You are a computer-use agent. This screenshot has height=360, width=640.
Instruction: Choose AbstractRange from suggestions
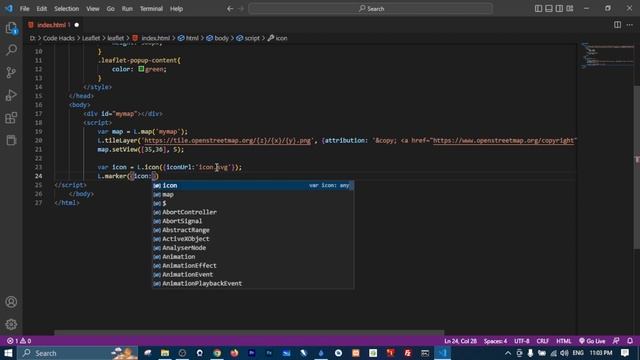pyautogui.click(x=253, y=230)
